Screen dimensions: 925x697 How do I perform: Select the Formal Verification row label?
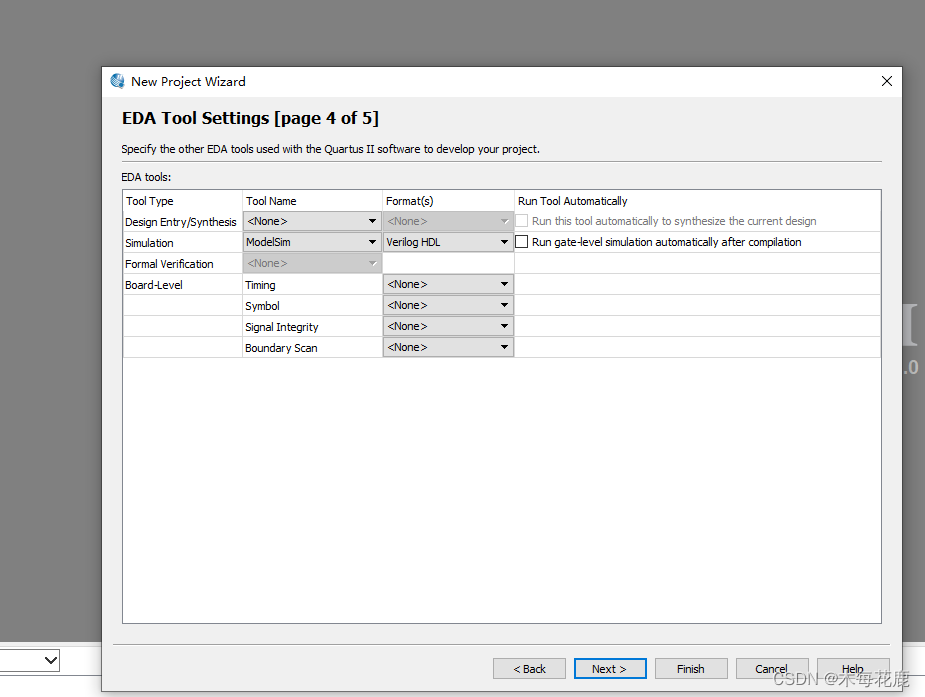point(169,264)
